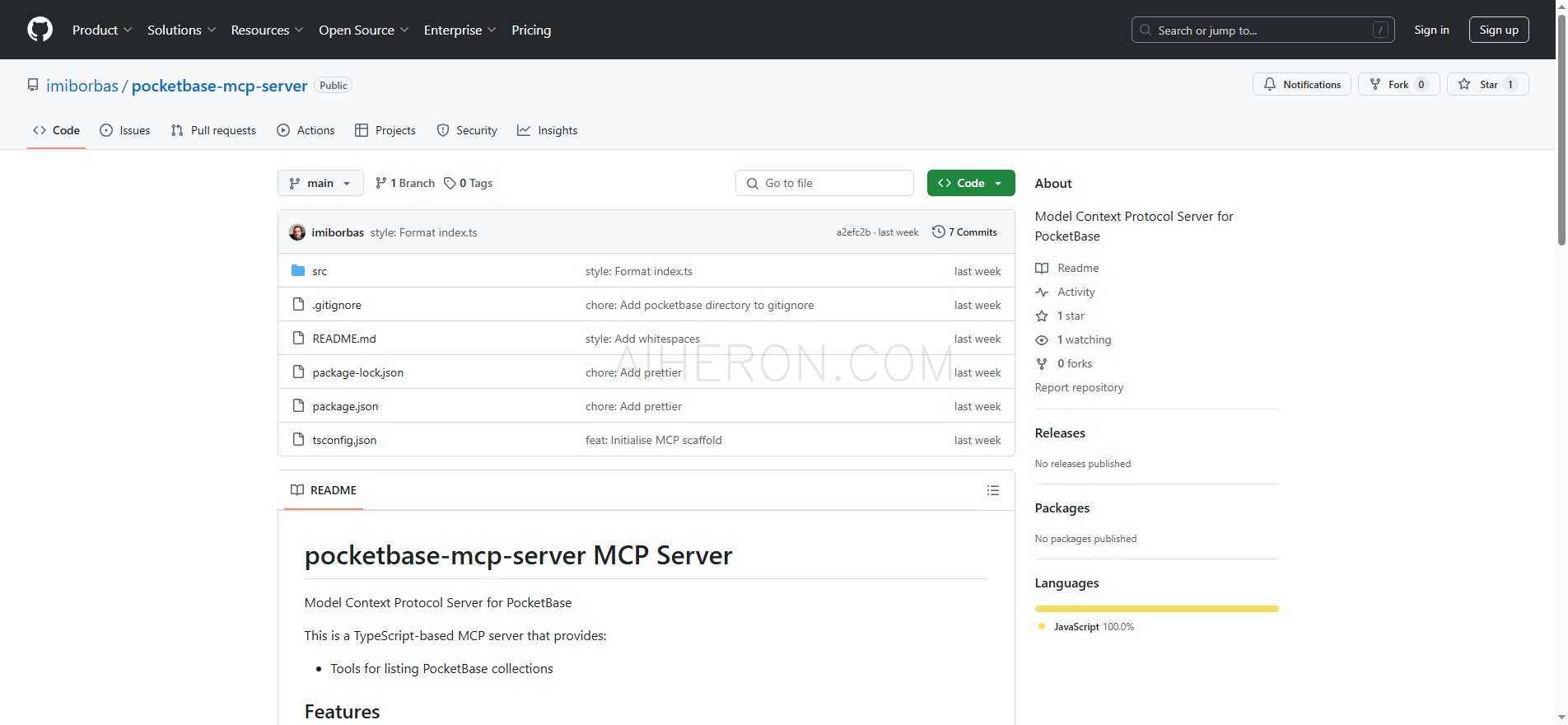1568x725 pixels.
Task: View the 7 Commits history
Action: pyautogui.click(x=964, y=232)
